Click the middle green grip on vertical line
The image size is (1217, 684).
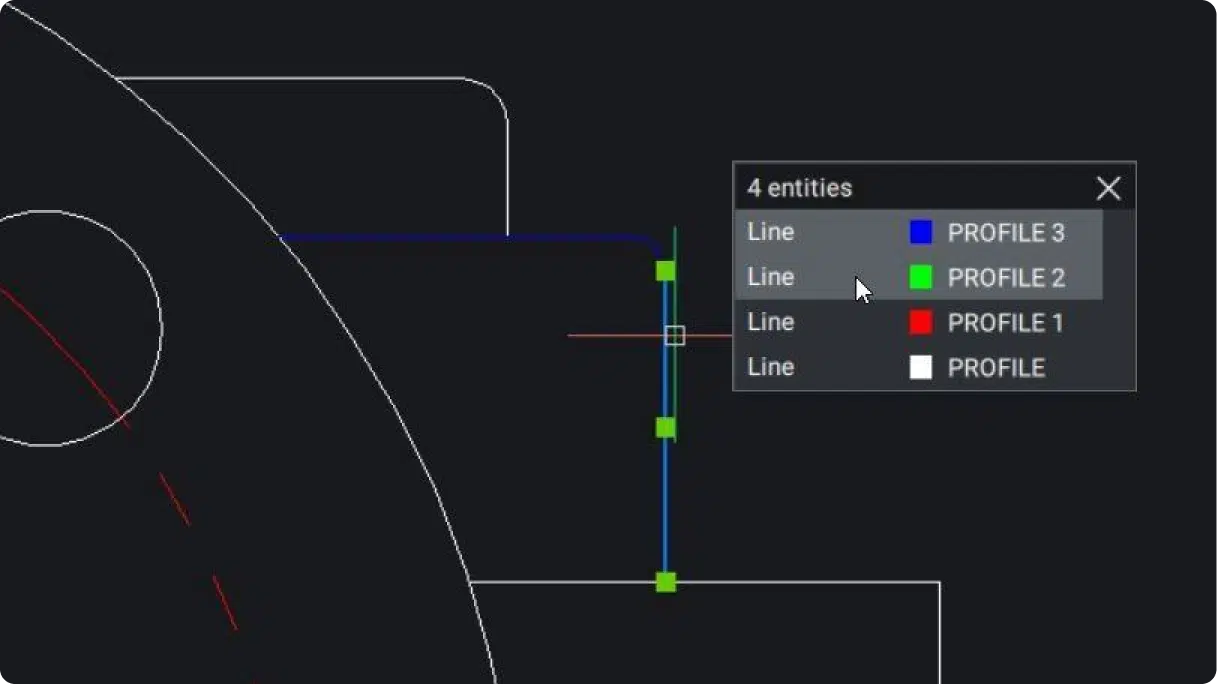[x=666, y=428]
